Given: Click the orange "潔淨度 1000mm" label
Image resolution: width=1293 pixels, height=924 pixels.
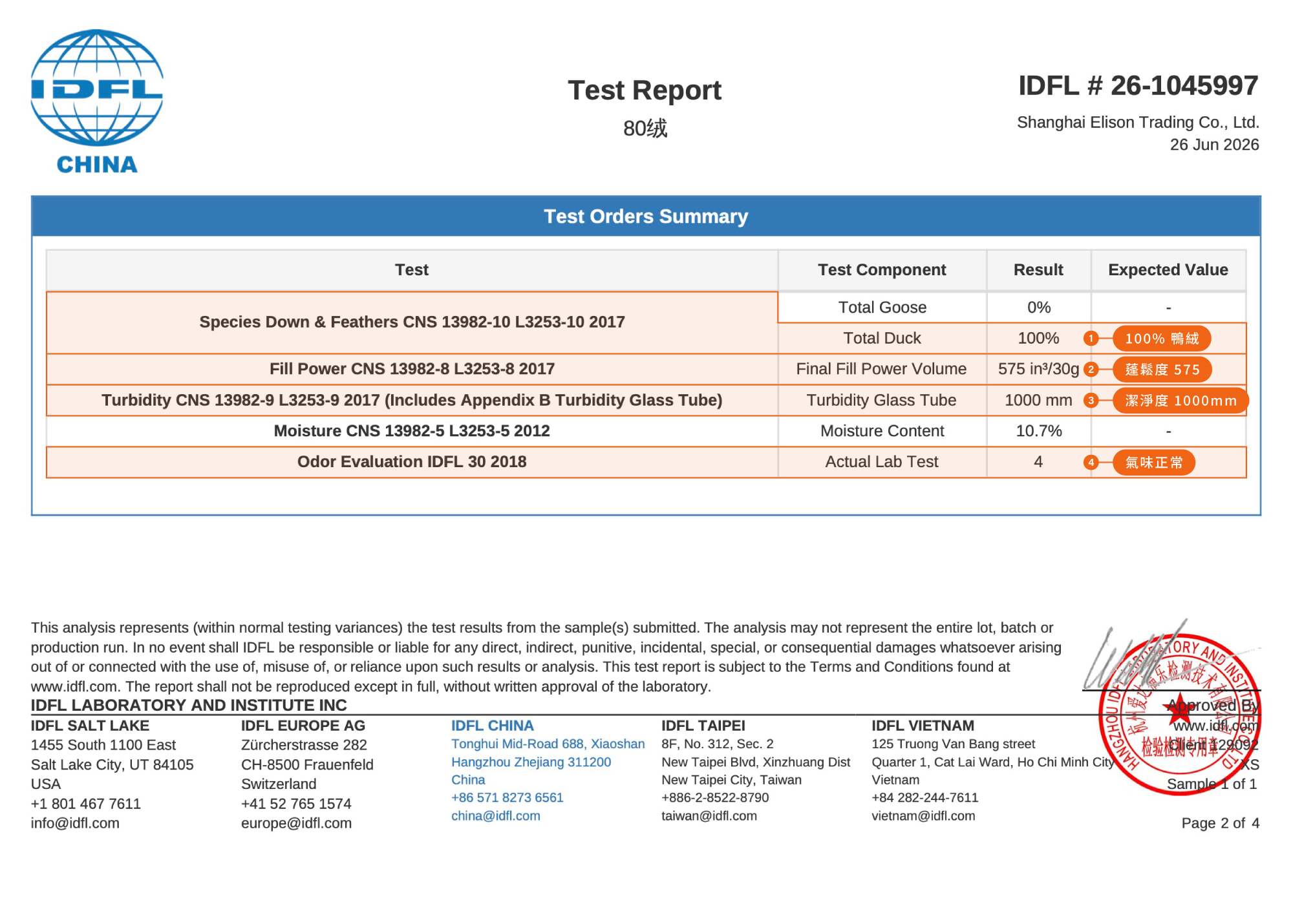Looking at the screenshot, I should pyautogui.click(x=1181, y=401).
